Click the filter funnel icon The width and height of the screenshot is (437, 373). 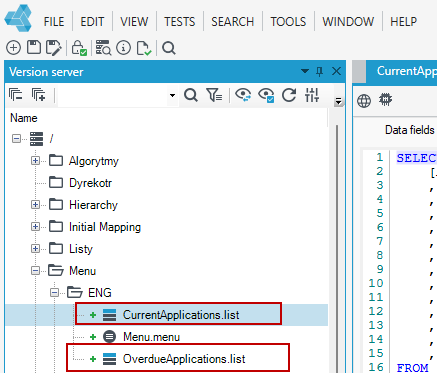coord(214,95)
